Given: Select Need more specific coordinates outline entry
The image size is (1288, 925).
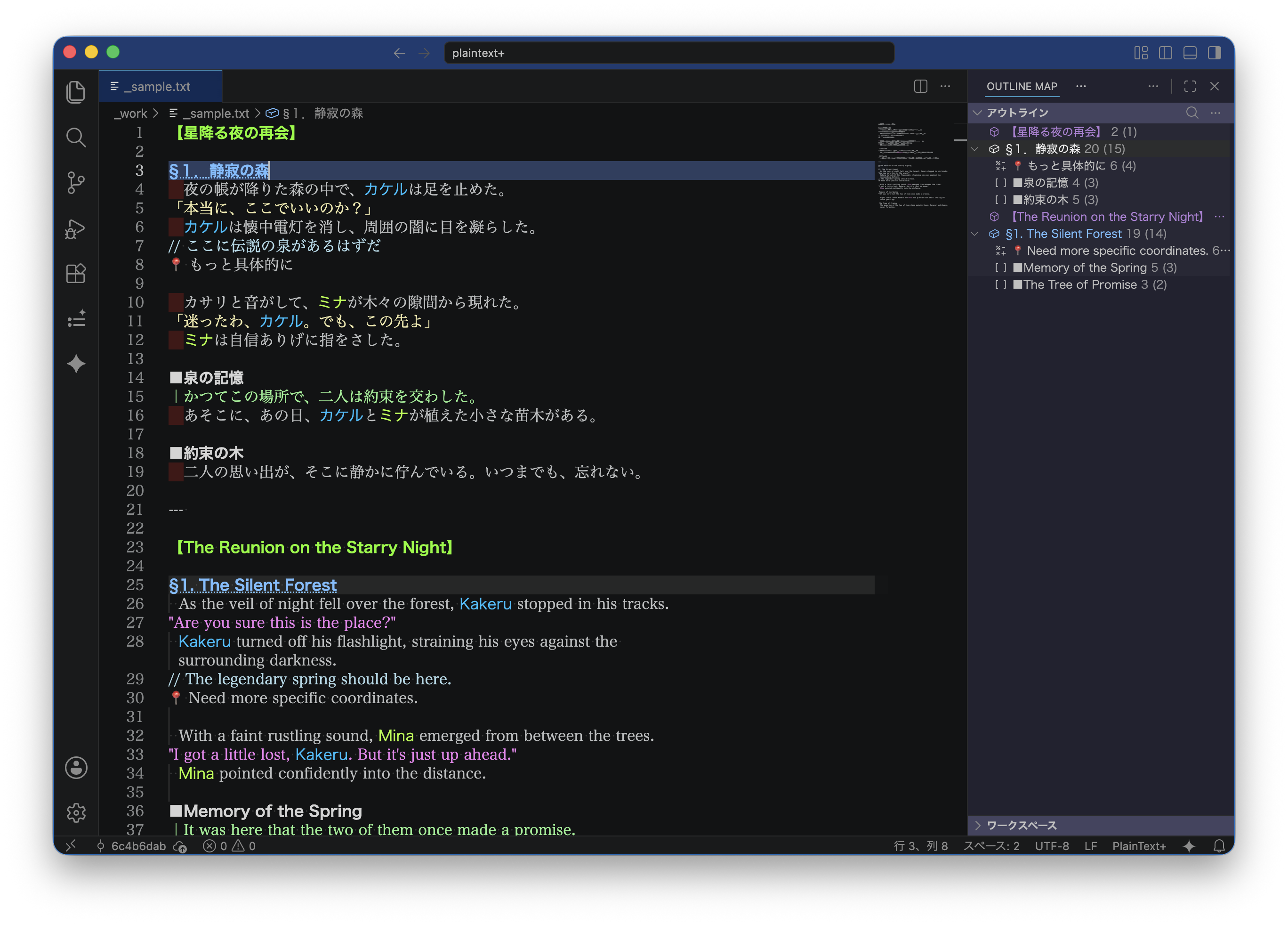Looking at the screenshot, I should [x=1117, y=251].
